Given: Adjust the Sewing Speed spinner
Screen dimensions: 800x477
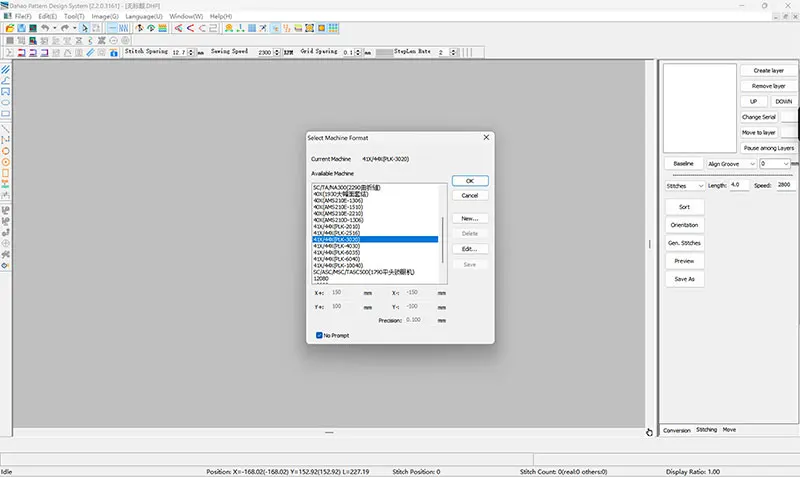Looking at the screenshot, I should (x=277, y=52).
